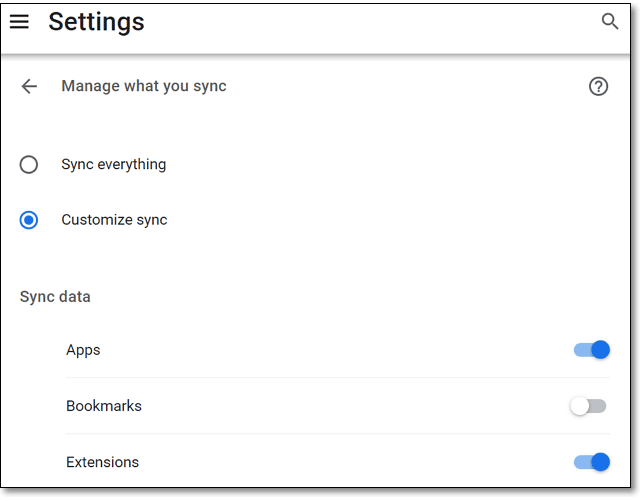Image resolution: width=640 pixels, height=501 pixels.
Task: Disable the Extensions sync toggle
Action: point(592,462)
